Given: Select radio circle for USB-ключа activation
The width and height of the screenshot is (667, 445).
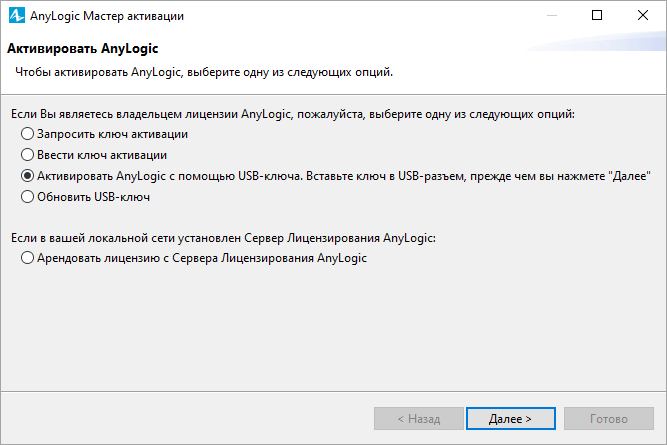Looking at the screenshot, I should point(27,176).
